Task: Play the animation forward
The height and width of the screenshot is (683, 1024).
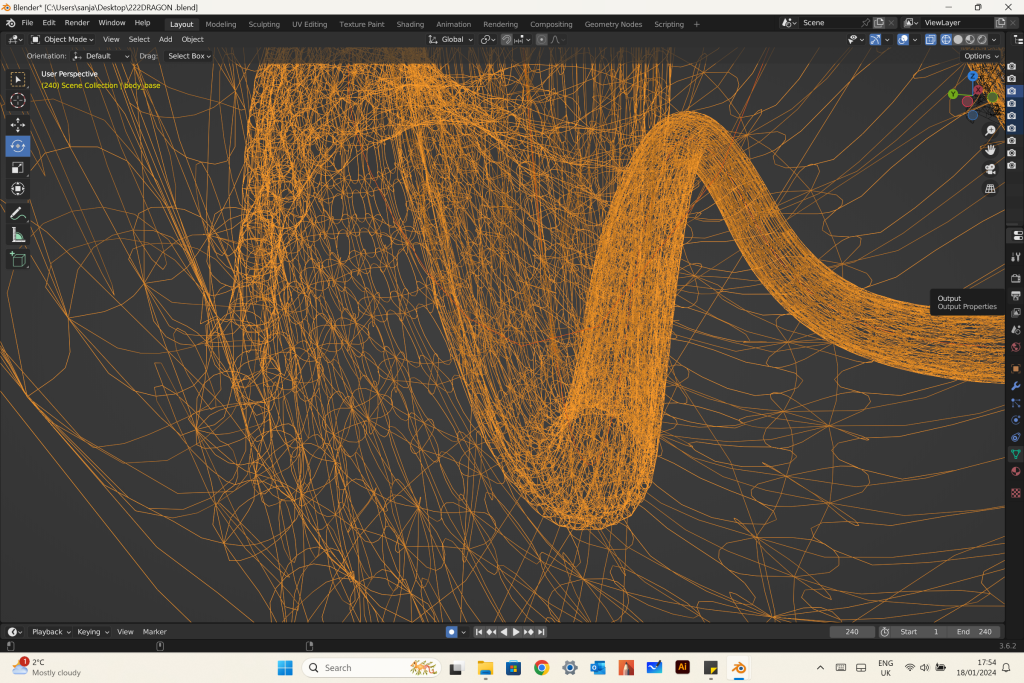Action: tap(516, 632)
